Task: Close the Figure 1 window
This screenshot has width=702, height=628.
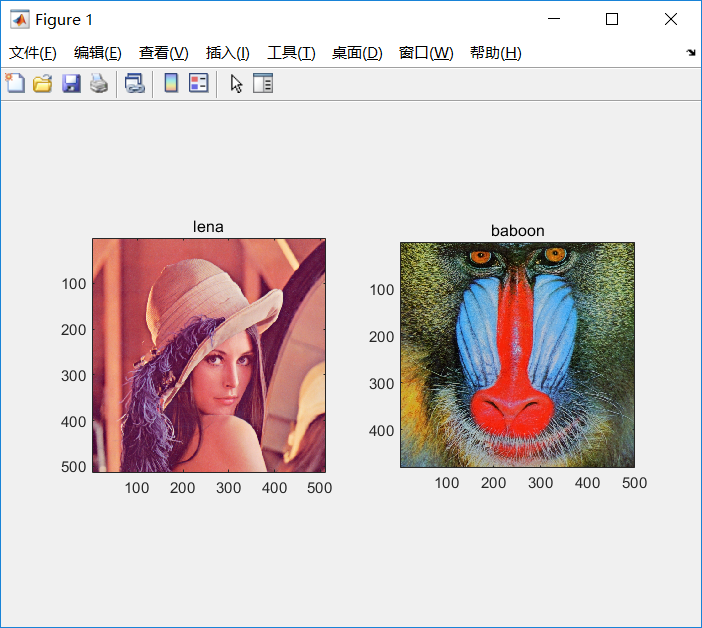Action: pyautogui.click(x=671, y=19)
